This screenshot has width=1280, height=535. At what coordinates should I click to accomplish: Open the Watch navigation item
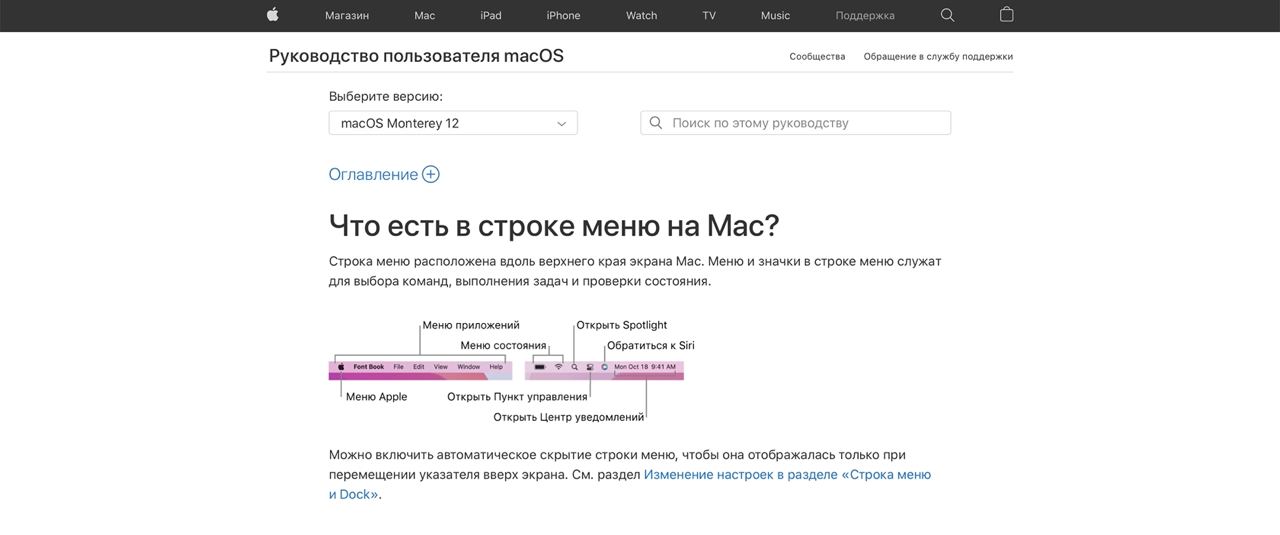tap(641, 15)
